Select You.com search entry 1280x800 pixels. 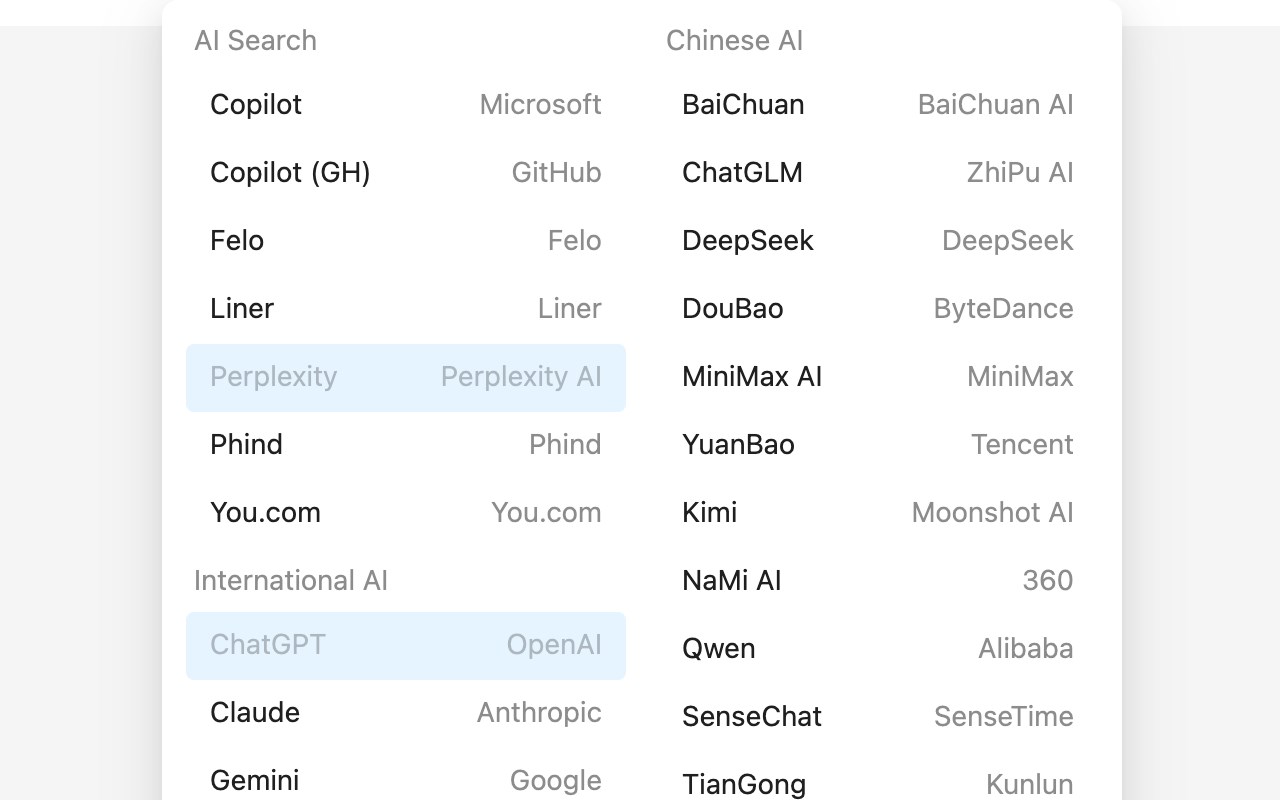pos(406,513)
